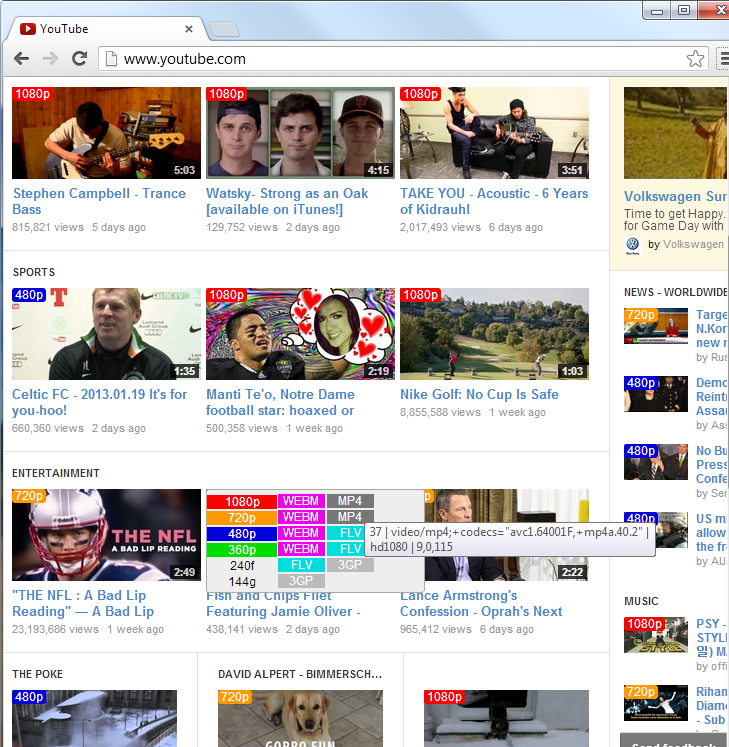Open Volkswagen ad title link
Screen dimensions: 729x747
click(x=676, y=196)
